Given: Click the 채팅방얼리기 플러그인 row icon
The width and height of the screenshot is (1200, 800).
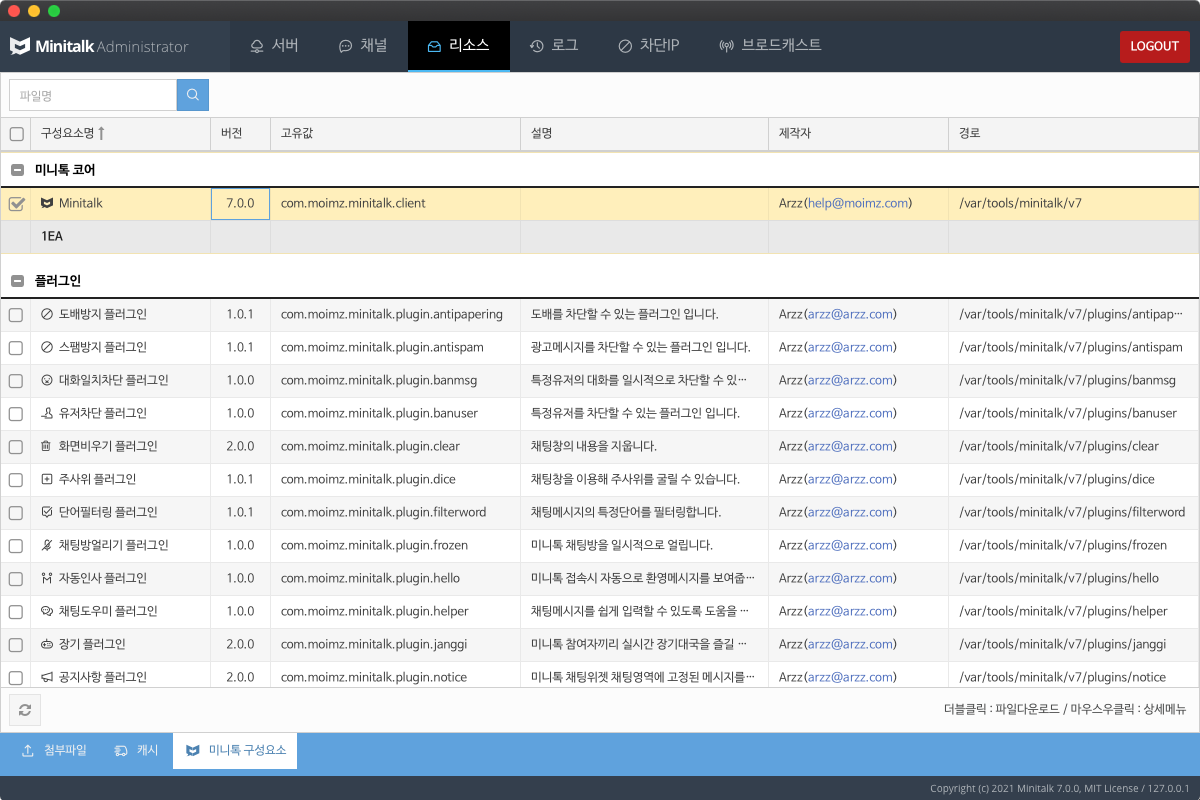Looking at the screenshot, I should tap(47, 545).
